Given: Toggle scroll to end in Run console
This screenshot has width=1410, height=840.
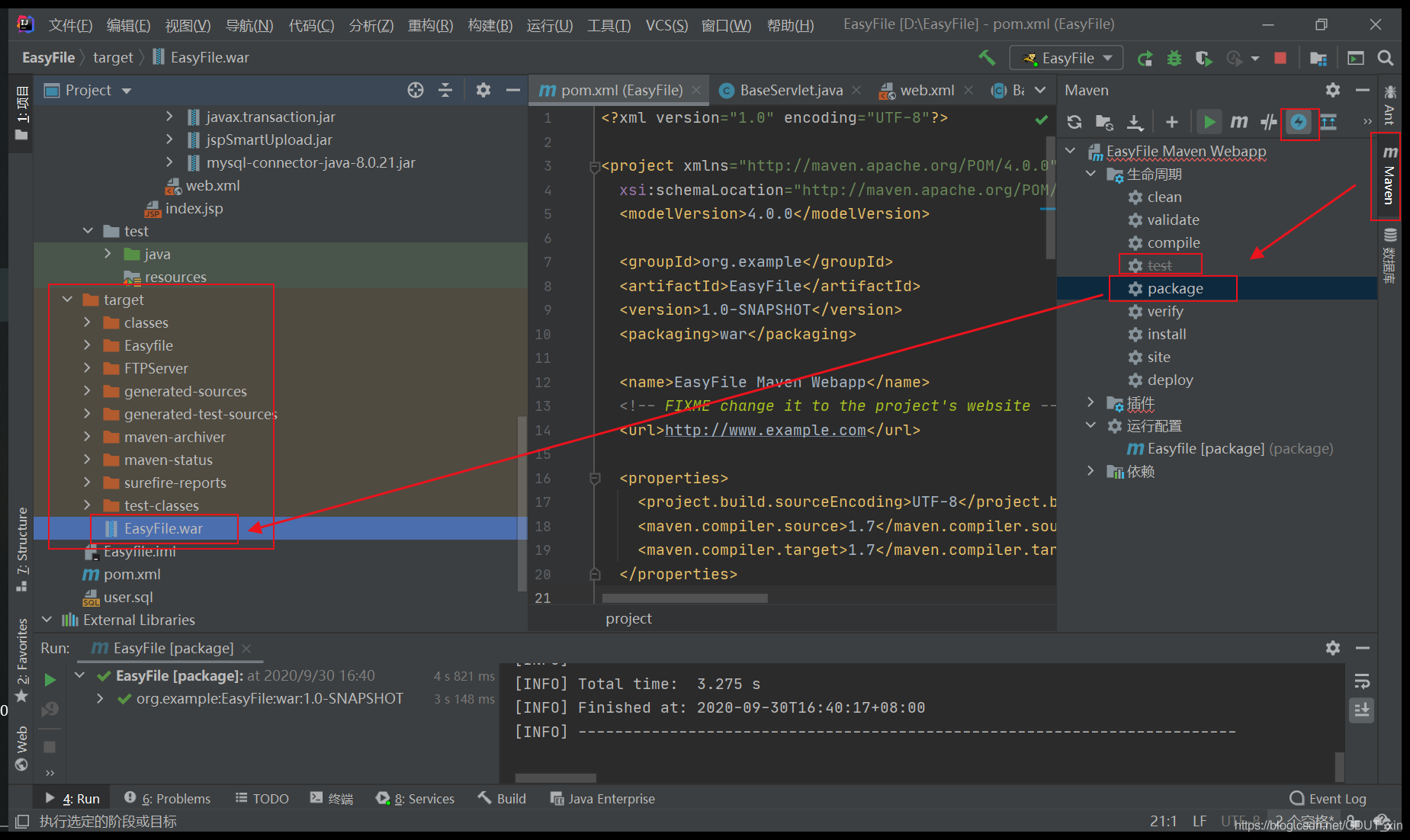Looking at the screenshot, I should [x=1362, y=711].
